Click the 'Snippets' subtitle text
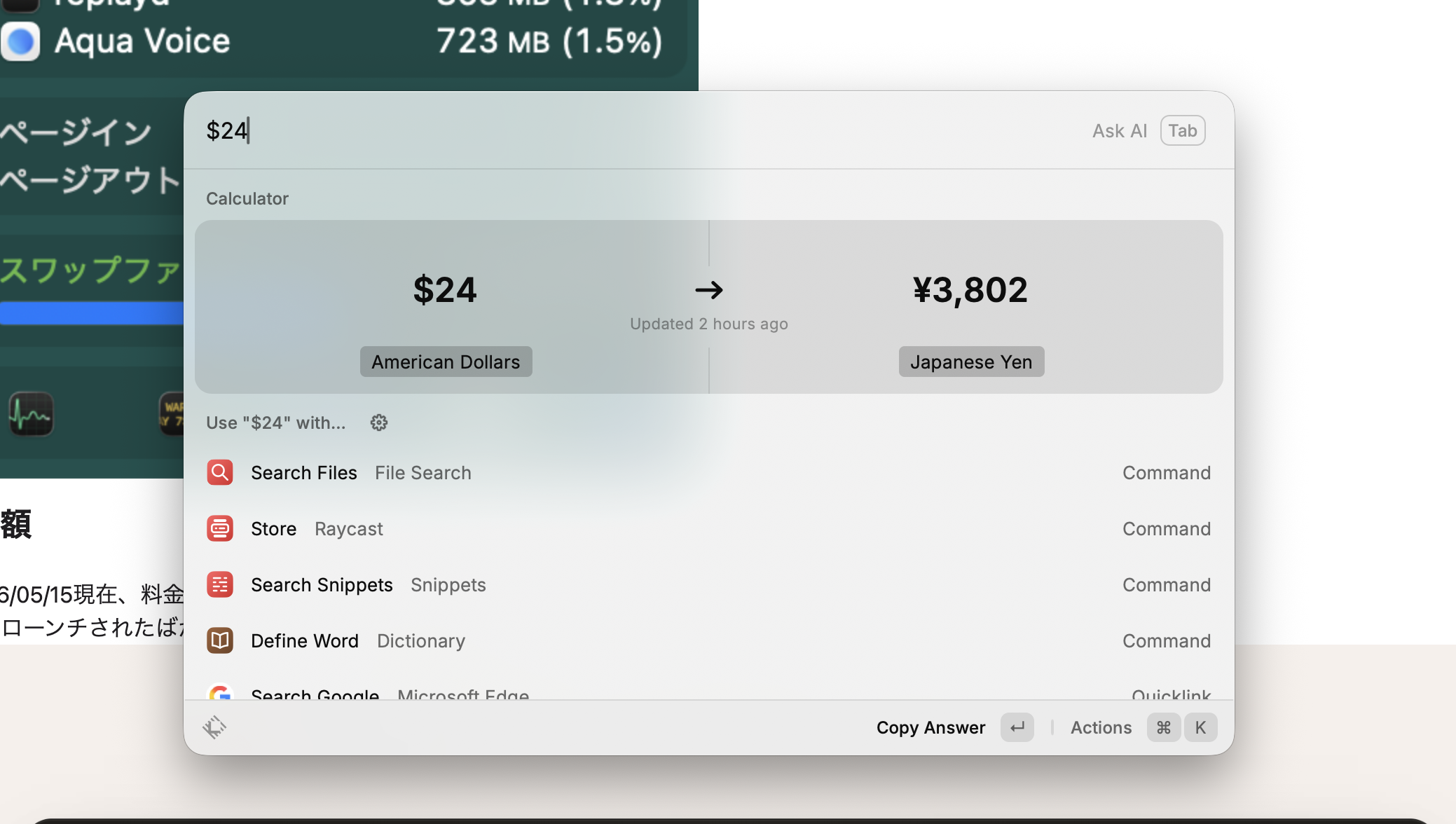1456x824 pixels. (x=448, y=585)
